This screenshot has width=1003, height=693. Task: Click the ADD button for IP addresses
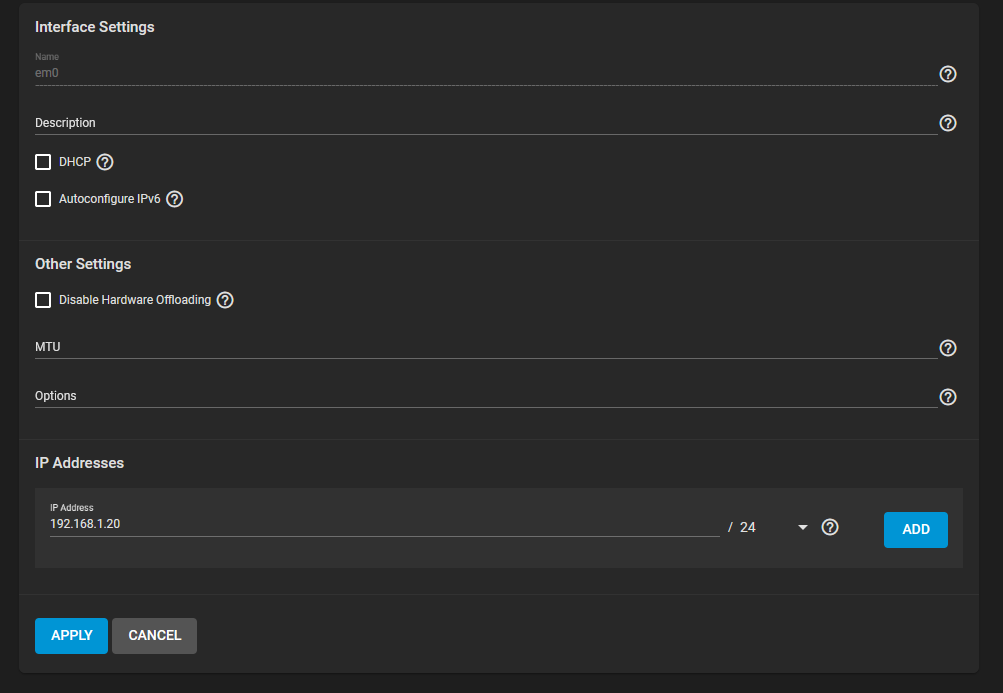915,530
